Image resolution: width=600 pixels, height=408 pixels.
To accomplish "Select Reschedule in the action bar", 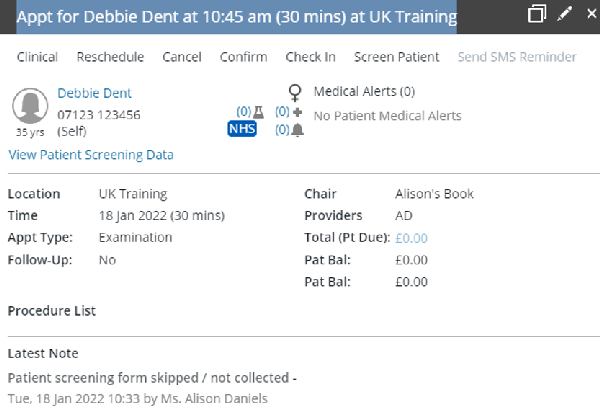I will pyautogui.click(x=110, y=57).
